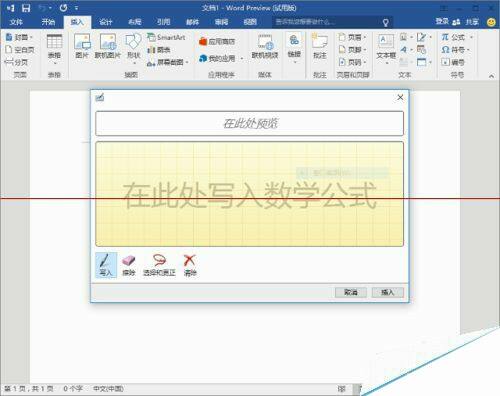Click the 图表 (Chart) icon

[159, 50]
